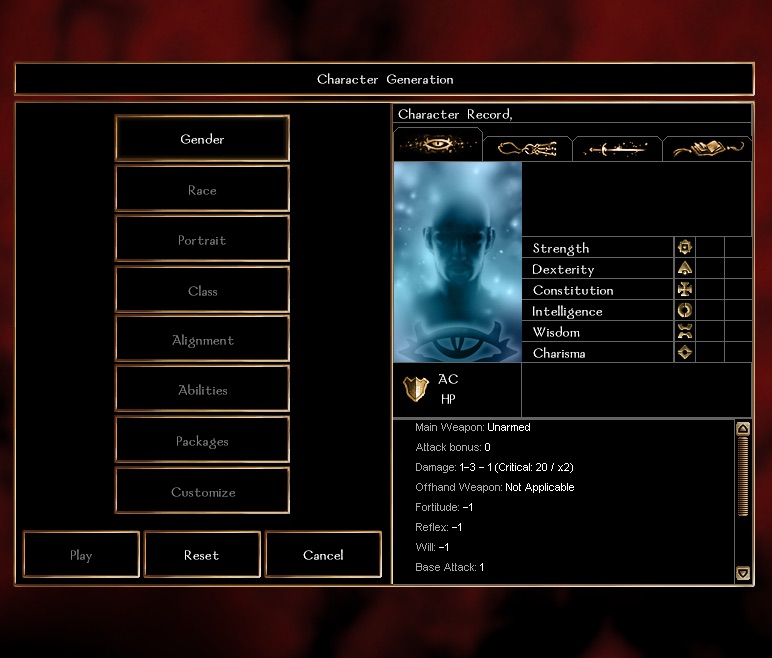
Task: Click the Intelligence ability icon
Action: [x=684, y=310]
